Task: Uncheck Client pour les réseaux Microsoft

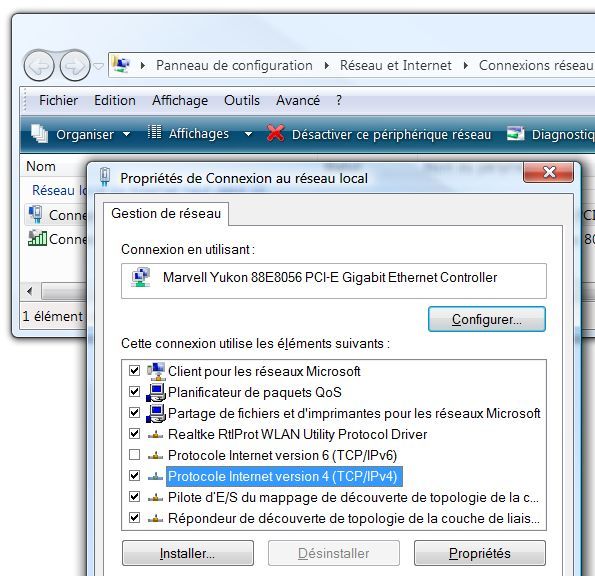Action: click(134, 370)
